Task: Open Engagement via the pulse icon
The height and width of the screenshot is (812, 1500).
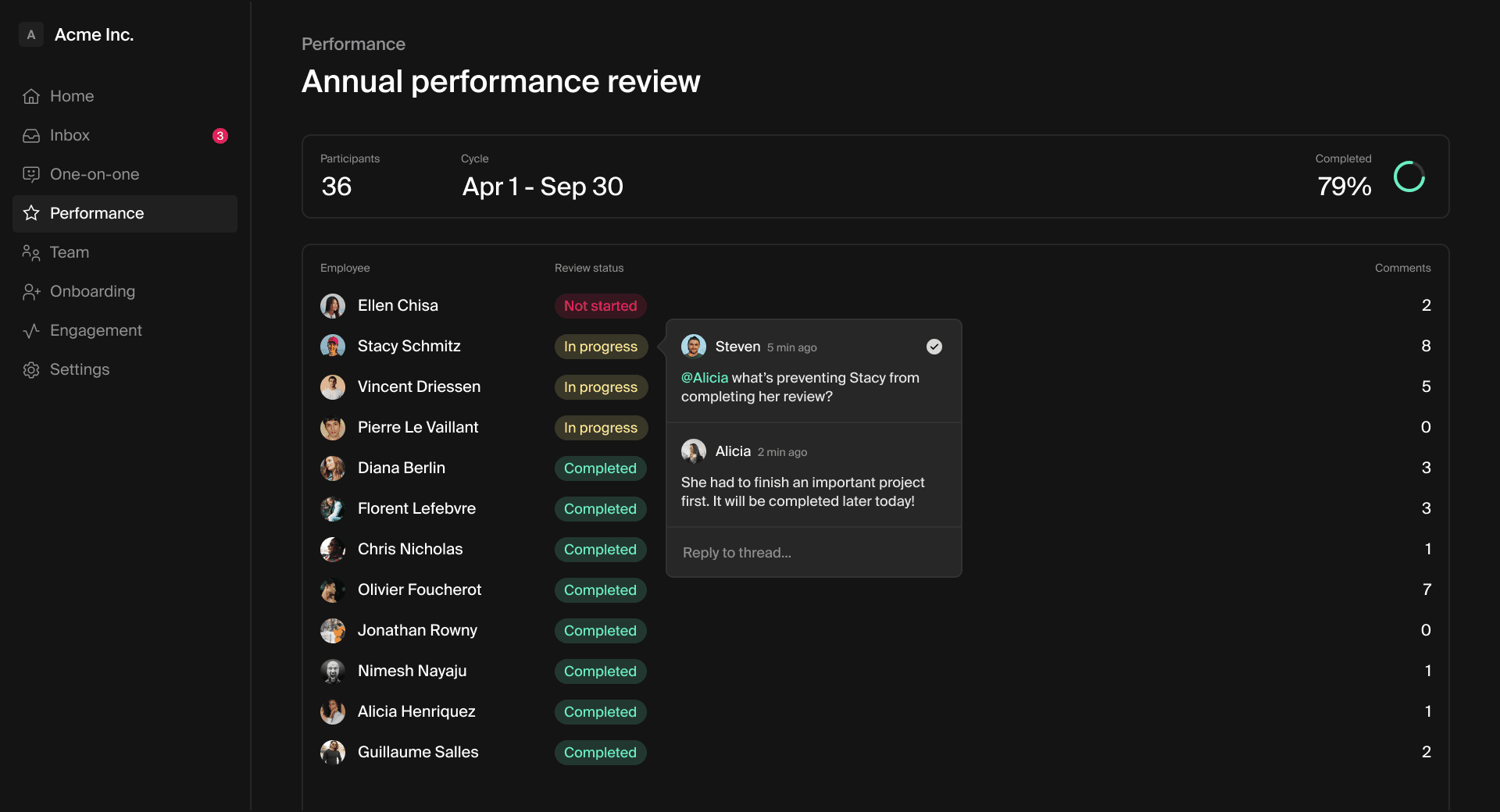Action: pyautogui.click(x=31, y=330)
